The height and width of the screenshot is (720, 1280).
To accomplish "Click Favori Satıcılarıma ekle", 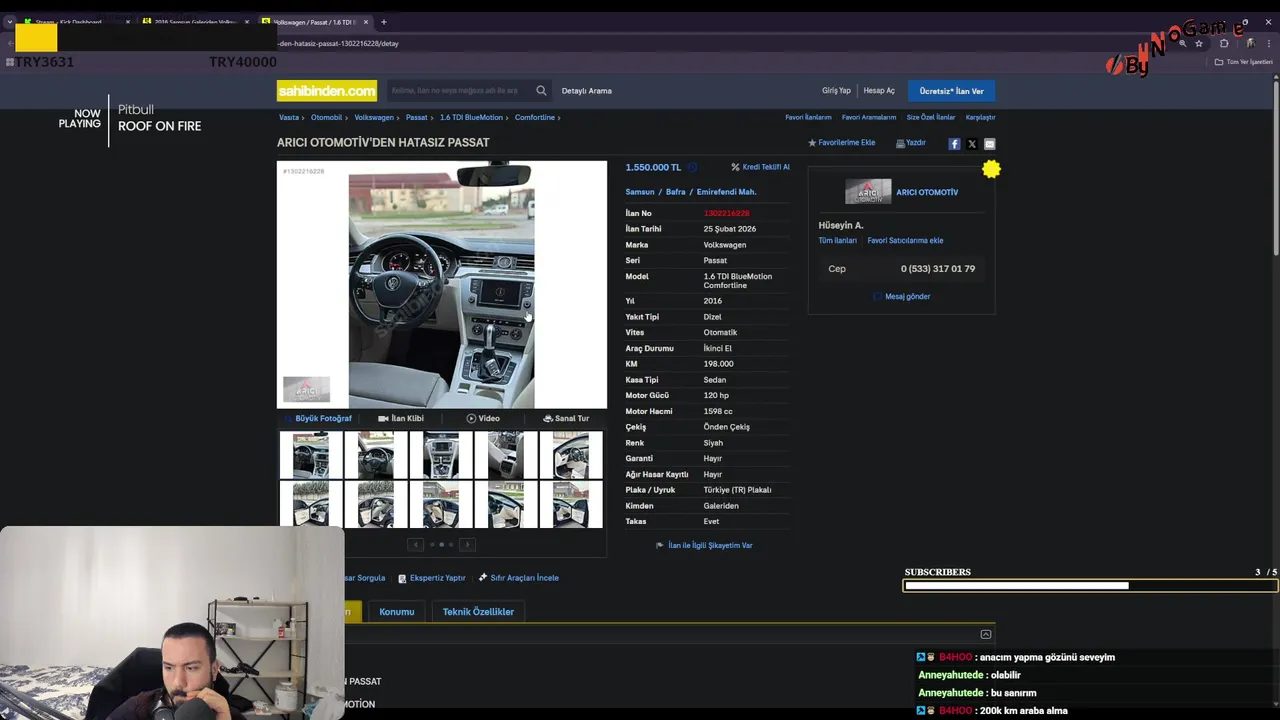I will [x=905, y=241].
